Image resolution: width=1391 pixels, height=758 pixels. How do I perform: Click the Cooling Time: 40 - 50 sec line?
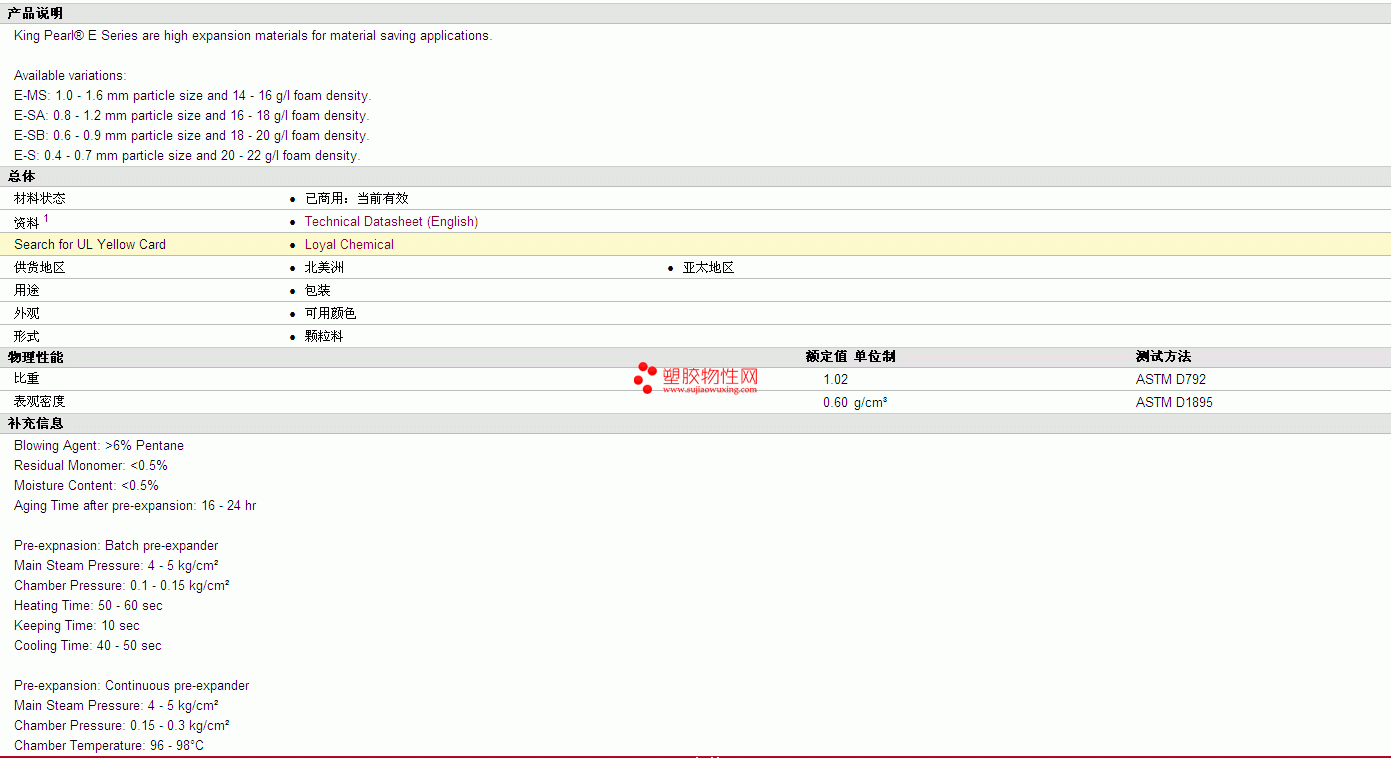tap(88, 645)
